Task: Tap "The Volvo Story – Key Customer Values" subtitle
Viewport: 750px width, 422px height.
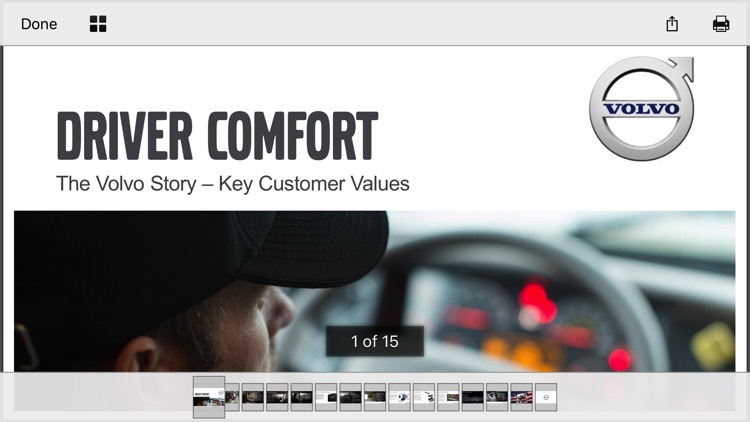Action: tap(232, 184)
